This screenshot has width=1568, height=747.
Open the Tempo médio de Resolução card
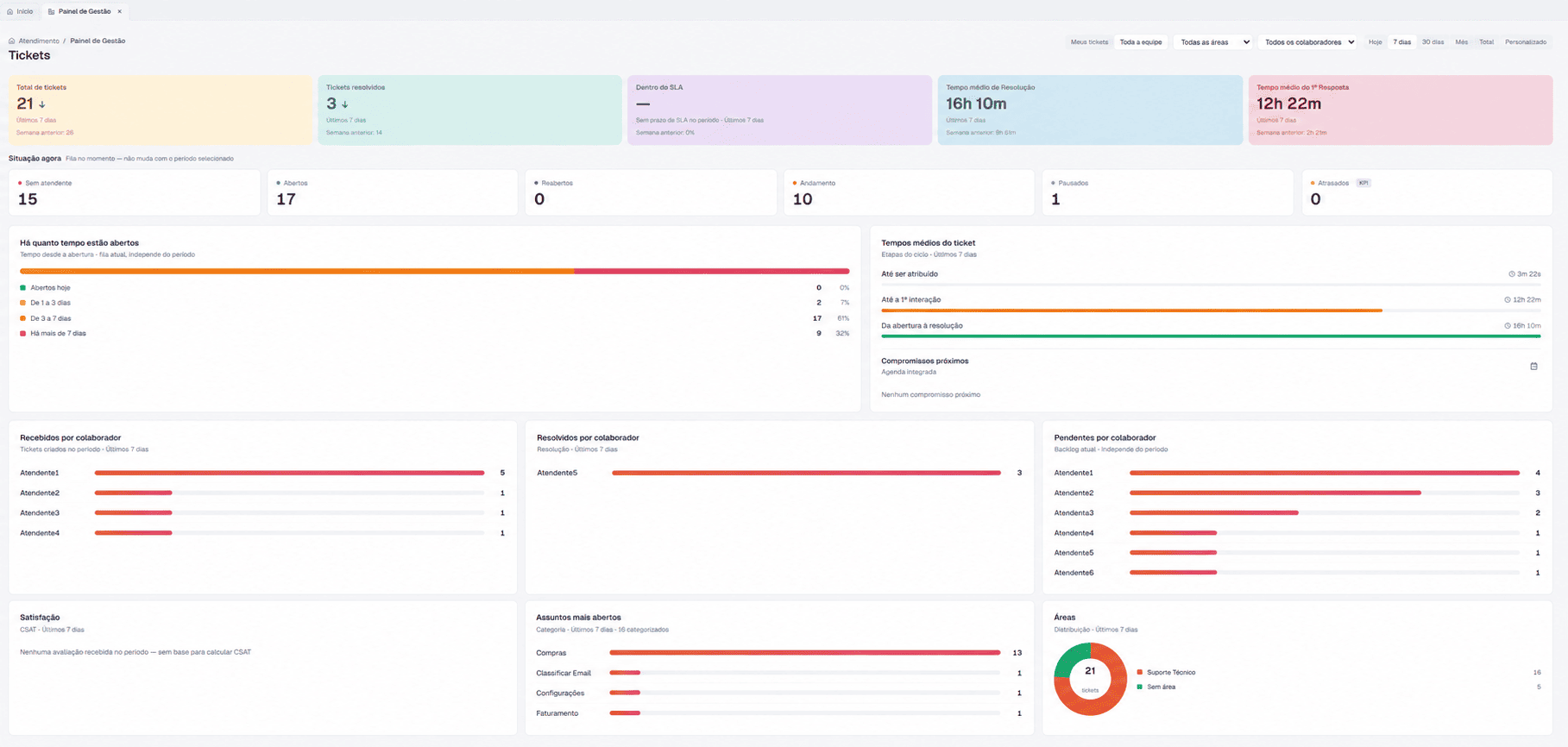[x=1090, y=110]
